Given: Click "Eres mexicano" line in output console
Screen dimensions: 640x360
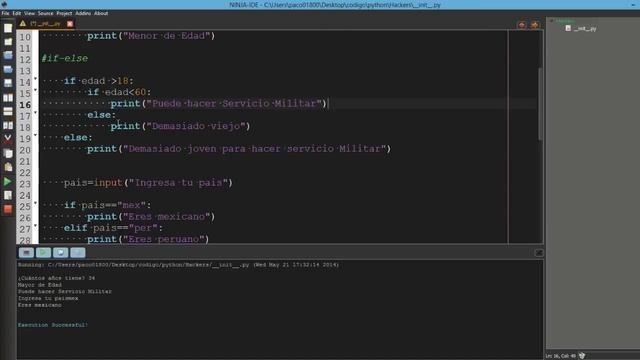Looking at the screenshot, I should 40,305.
